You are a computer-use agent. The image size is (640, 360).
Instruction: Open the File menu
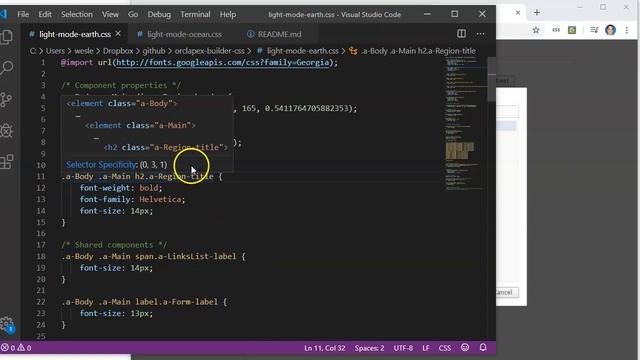coord(23,14)
